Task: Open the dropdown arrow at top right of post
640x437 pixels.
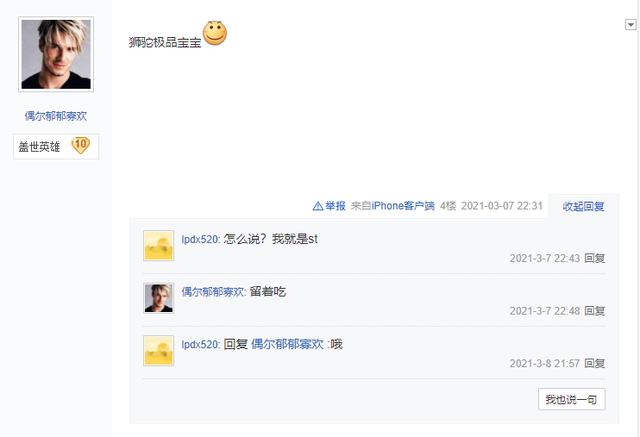Action: (630, 25)
